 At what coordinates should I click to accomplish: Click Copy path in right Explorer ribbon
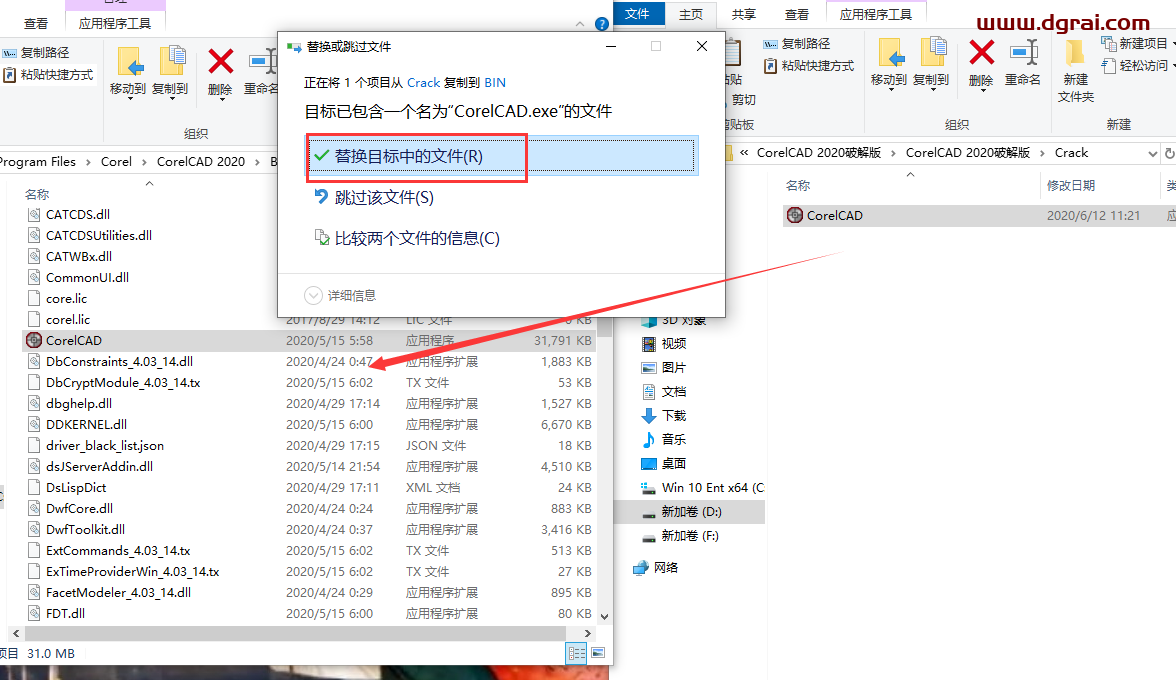pos(796,43)
